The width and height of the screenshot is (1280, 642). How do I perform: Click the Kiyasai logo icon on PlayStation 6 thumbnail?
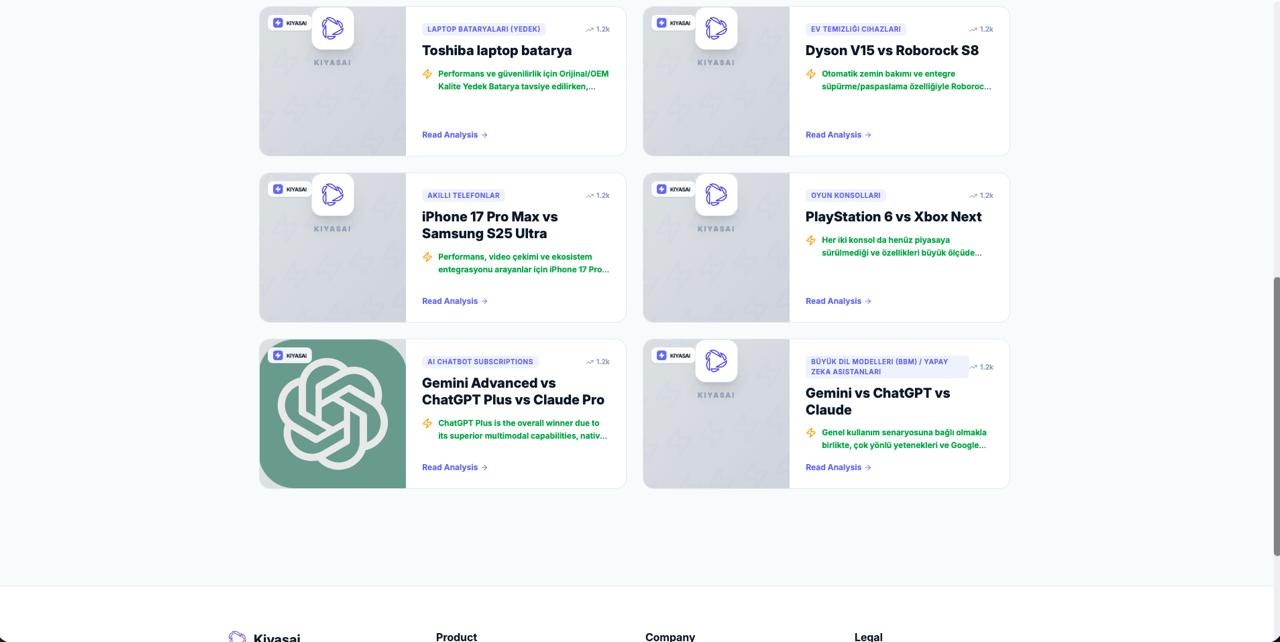click(716, 195)
